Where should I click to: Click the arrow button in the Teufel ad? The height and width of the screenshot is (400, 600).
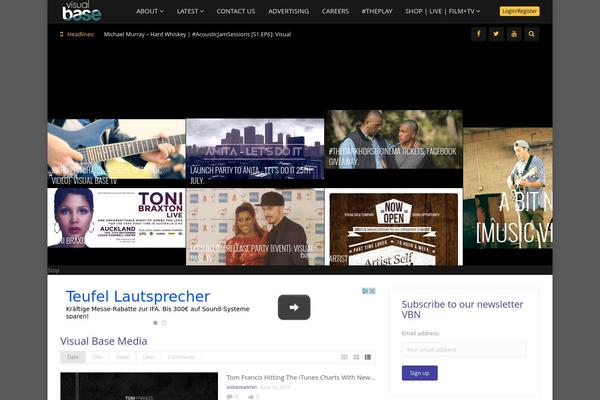click(294, 307)
